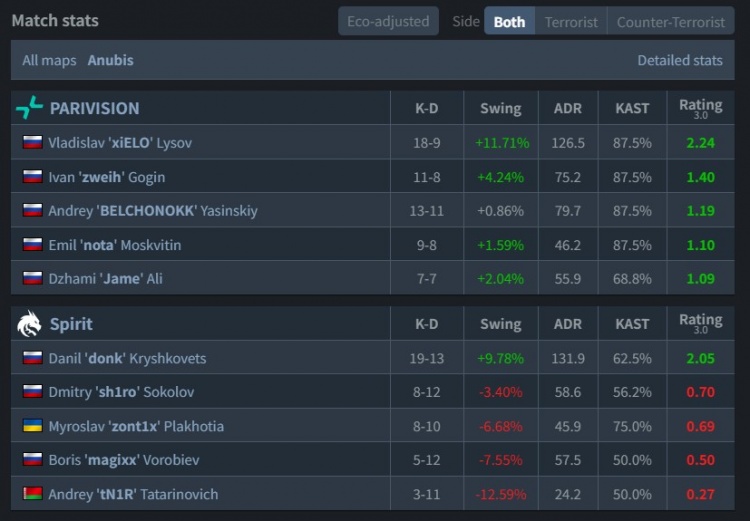This screenshot has height=521, width=750.
Task: Open Vladislav 'xiELO' Lysov's player profile
Action: (120, 143)
